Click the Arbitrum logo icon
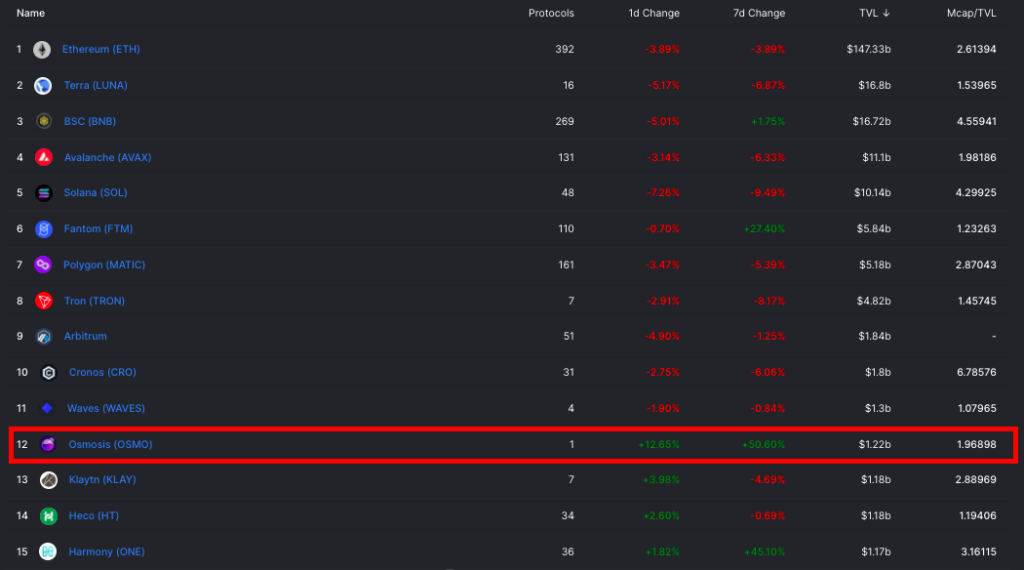Viewport: 1024px width, 570px height. click(x=44, y=337)
